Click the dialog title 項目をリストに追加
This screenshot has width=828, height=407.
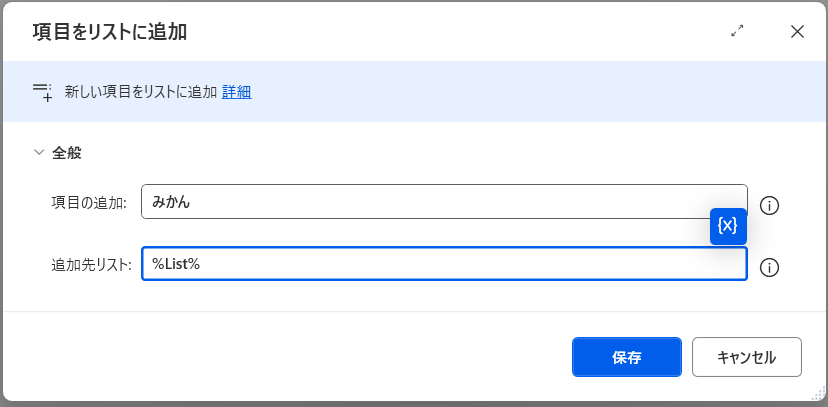(110, 32)
